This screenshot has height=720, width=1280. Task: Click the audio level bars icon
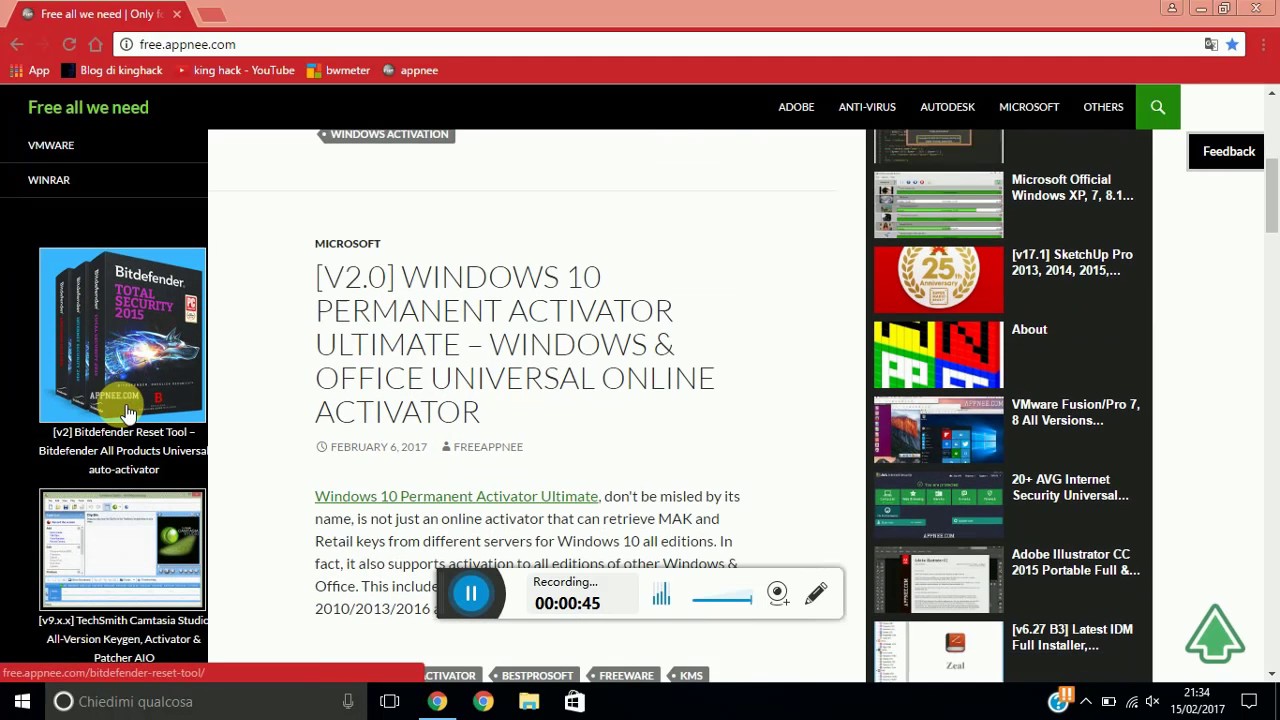pyautogui.click(x=661, y=595)
